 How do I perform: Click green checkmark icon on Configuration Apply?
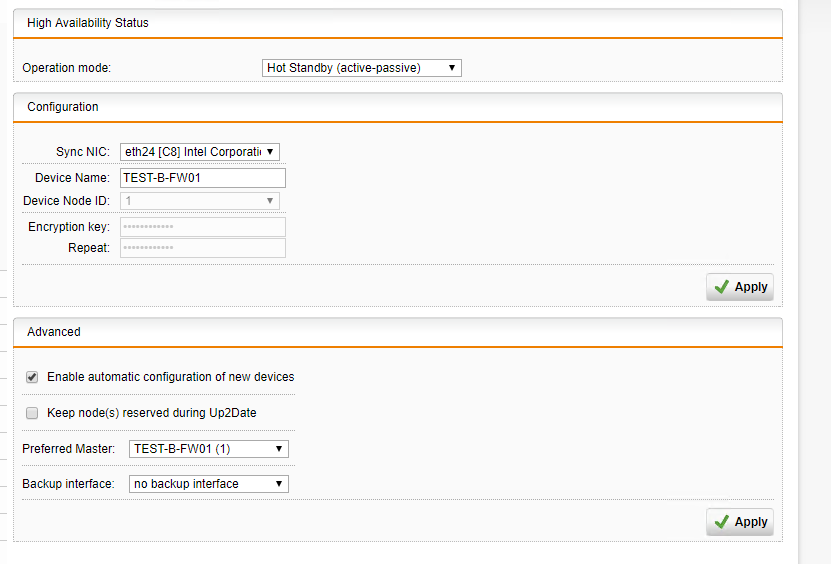[x=722, y=287]
